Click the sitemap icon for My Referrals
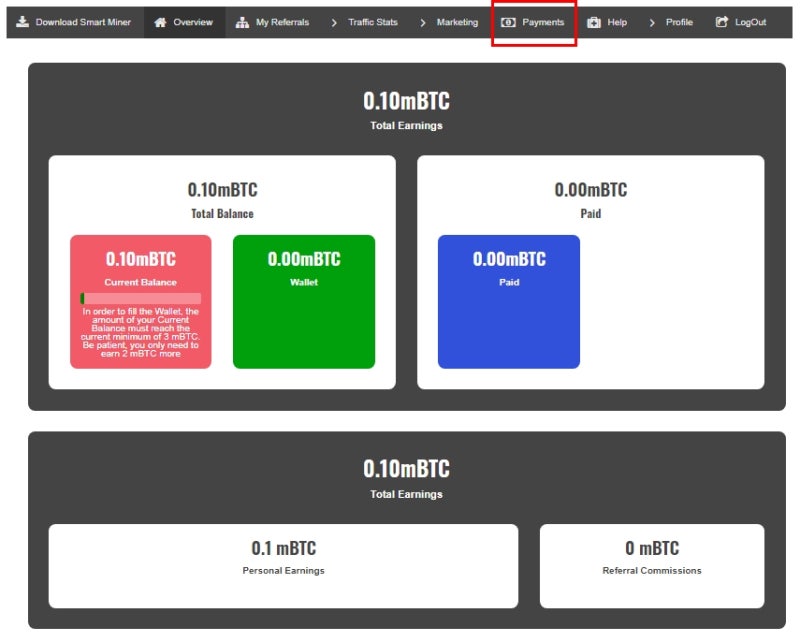This screenshot has width=800, height=642. click(242, 22)
